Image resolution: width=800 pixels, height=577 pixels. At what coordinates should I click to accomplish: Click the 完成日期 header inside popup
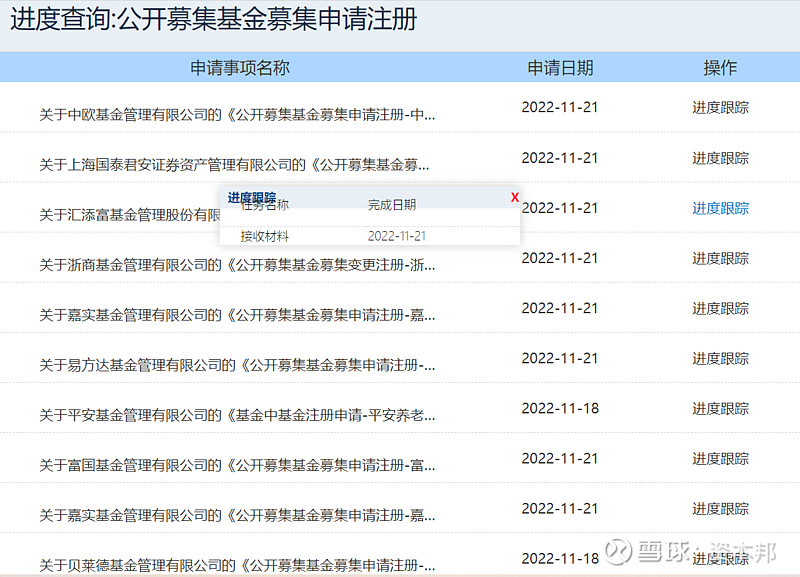[392, 205]
